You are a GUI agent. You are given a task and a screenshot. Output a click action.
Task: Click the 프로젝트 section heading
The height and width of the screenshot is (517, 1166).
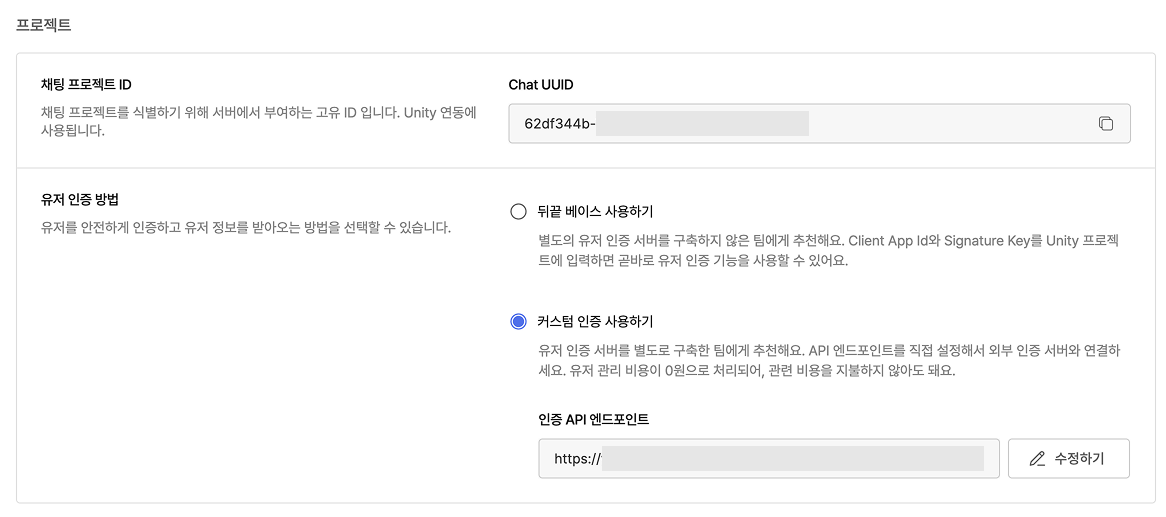pyautogui.click(x=44, y=25)
